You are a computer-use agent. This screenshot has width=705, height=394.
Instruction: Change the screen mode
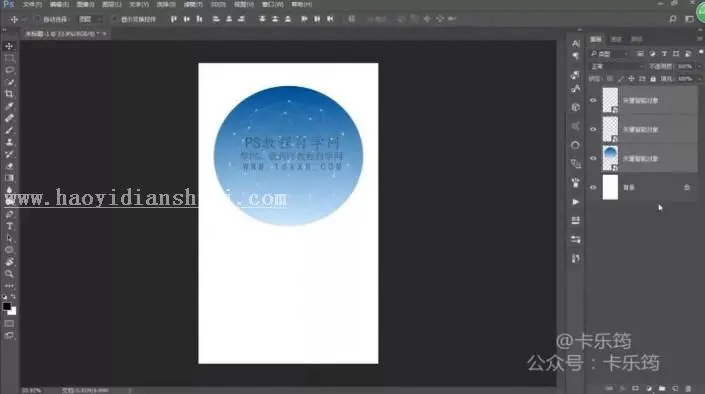point(9,336)
